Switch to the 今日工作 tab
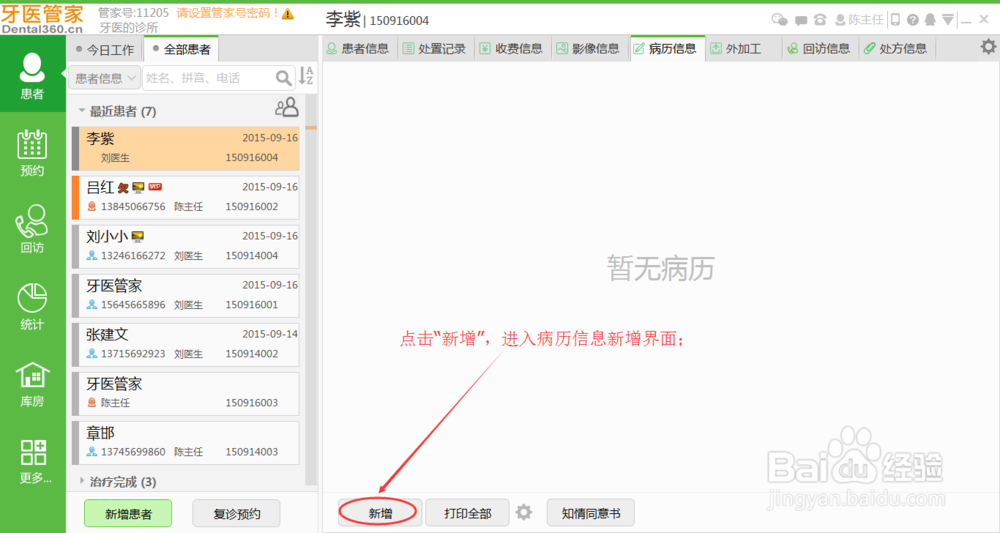Screen dimensions: 1000x533 105,49
